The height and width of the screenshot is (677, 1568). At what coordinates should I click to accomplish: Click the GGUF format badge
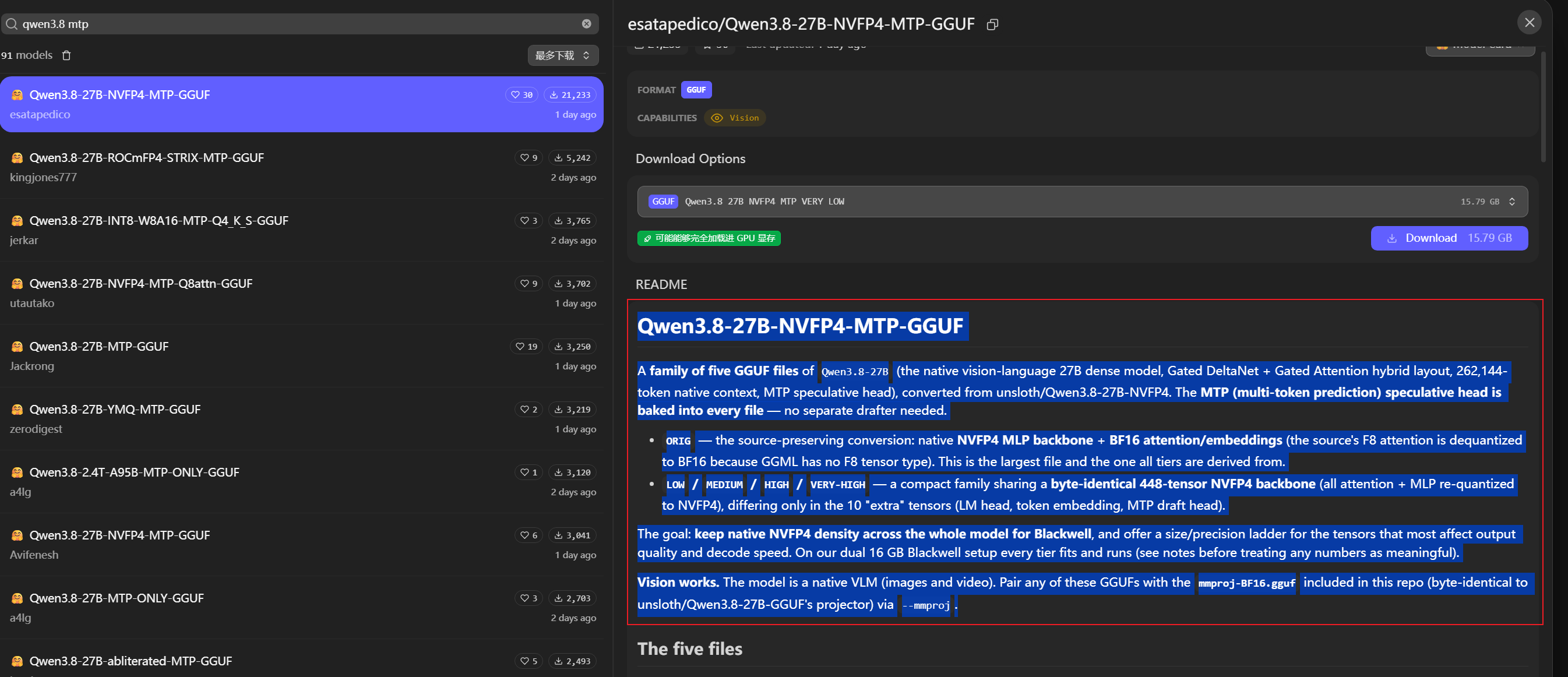(x=696, y=90)
